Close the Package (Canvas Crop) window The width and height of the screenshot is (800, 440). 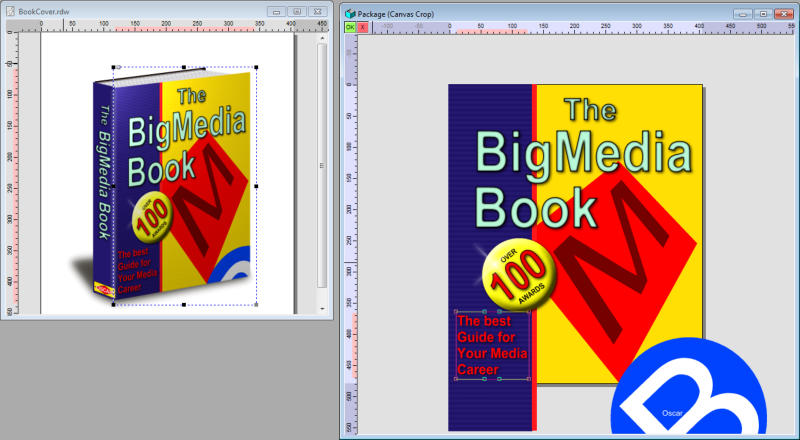coord(784,14)
